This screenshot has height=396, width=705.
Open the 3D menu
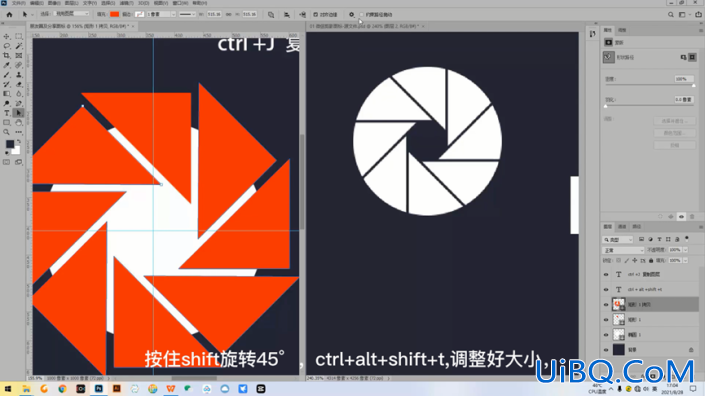[143, 3]
